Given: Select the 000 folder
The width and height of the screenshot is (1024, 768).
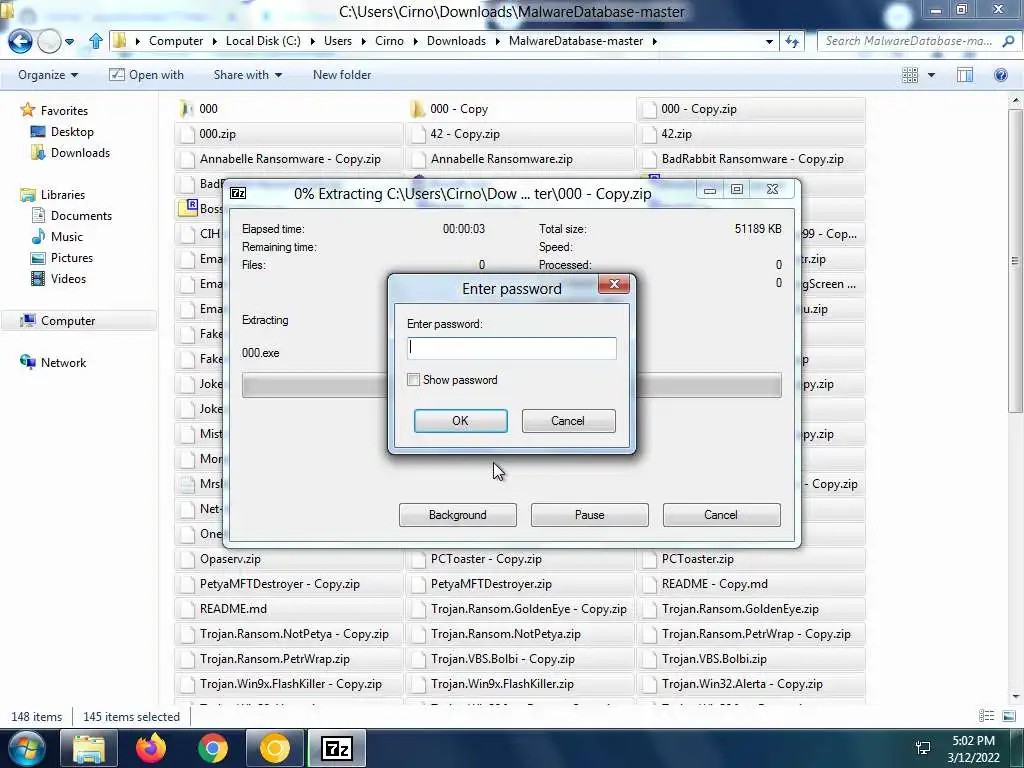Looking at the screenshot, I should (291, 109).
